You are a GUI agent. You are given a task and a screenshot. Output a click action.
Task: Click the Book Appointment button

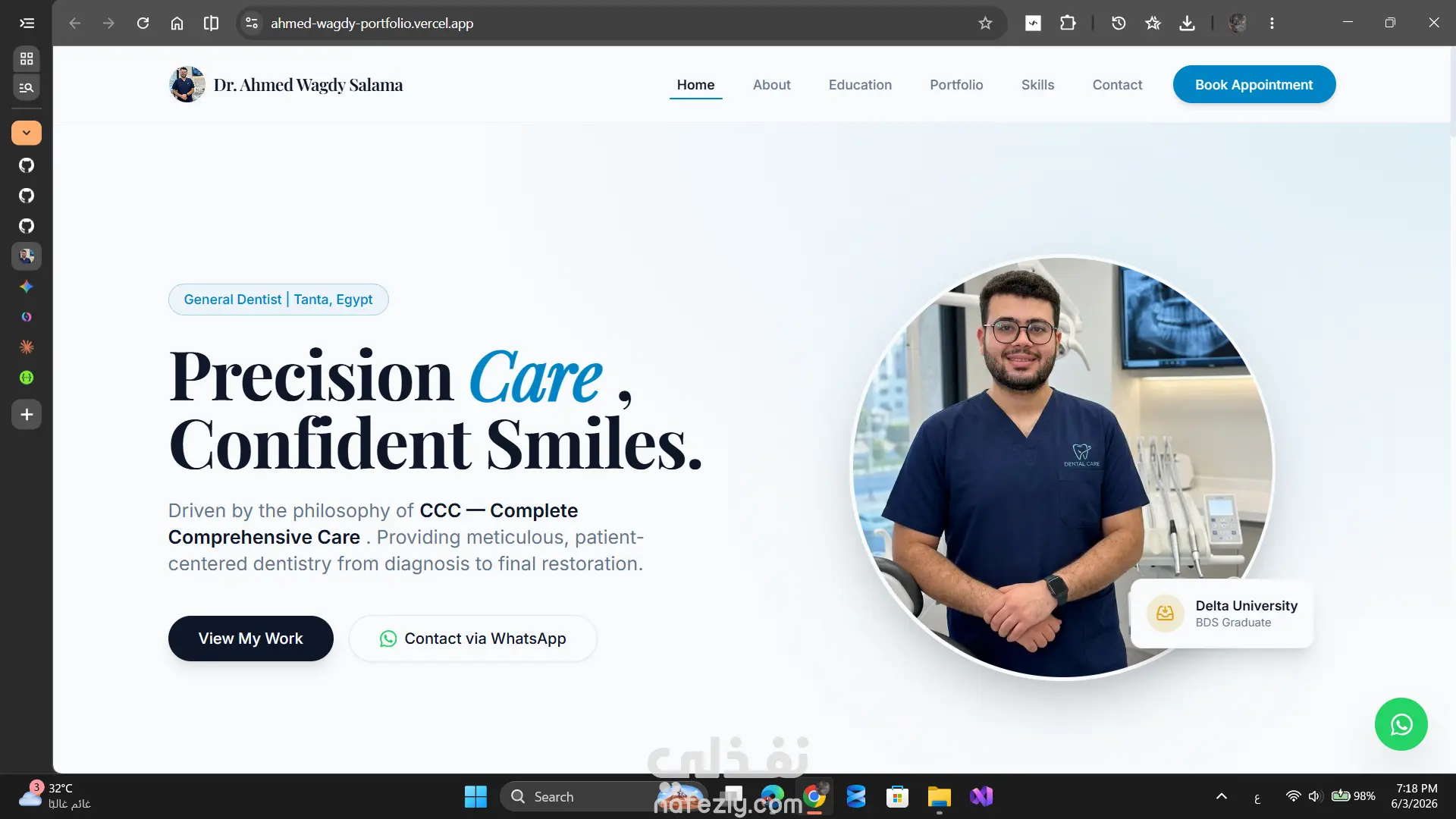click(1254, 84)
